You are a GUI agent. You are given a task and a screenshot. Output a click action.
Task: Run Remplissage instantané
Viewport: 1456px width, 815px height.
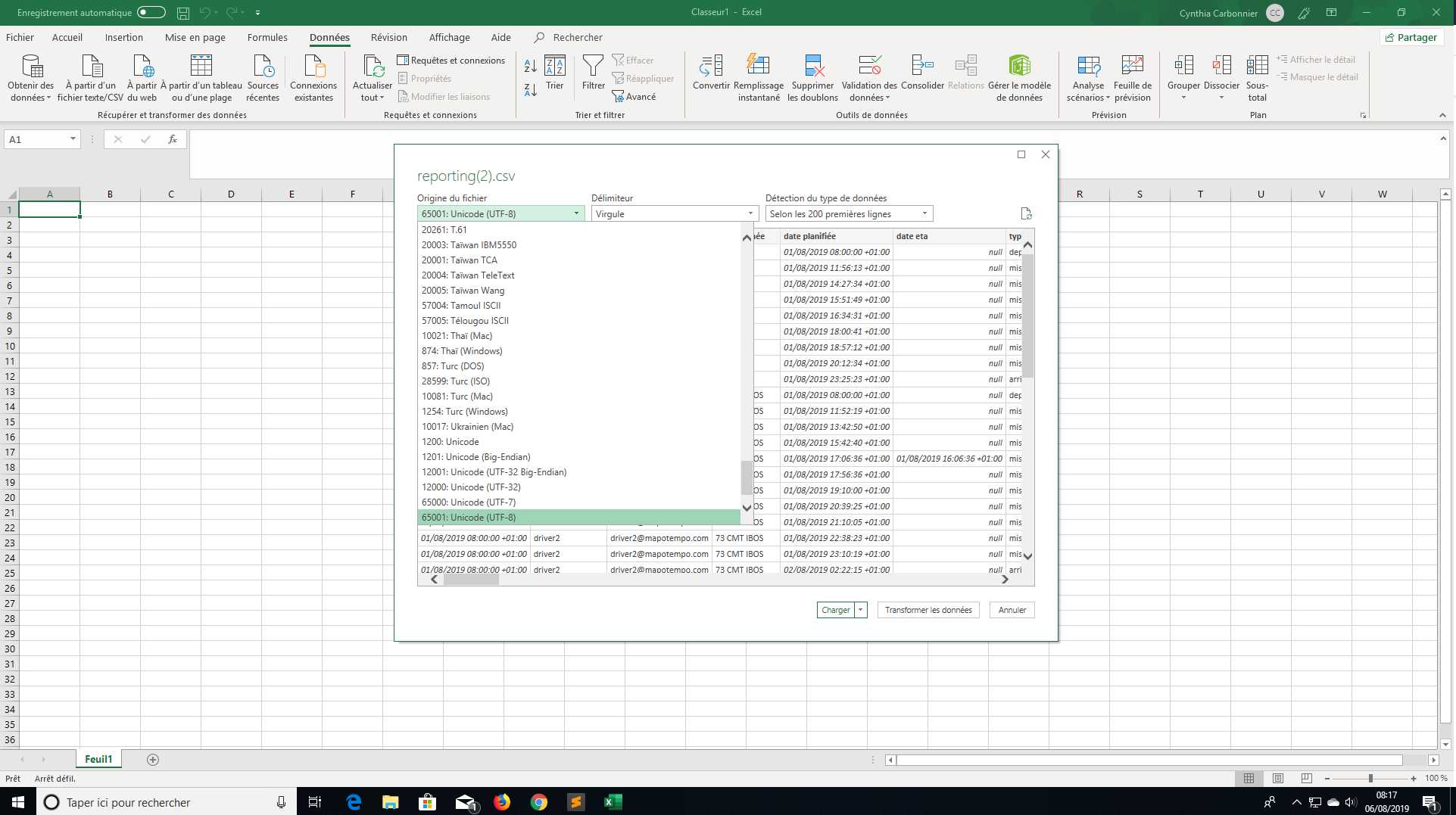[x=759, y=78]
